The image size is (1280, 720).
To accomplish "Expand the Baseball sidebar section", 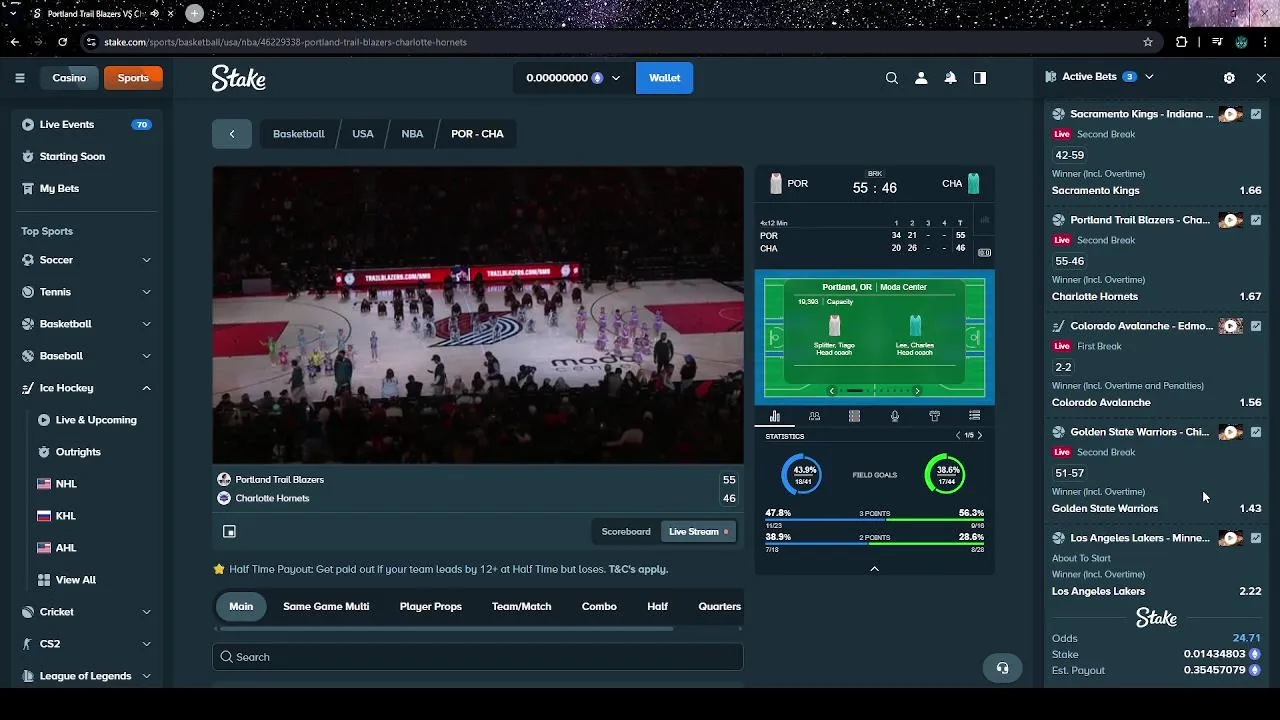I will 146,356.
